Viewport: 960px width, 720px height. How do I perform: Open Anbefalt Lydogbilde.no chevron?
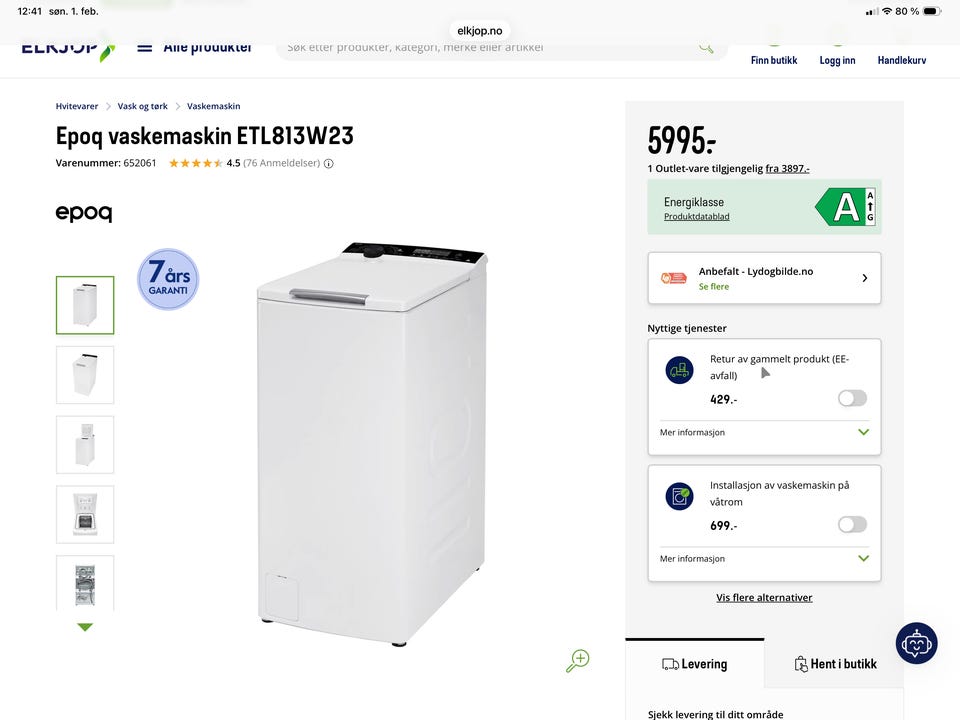coord(864,278)
